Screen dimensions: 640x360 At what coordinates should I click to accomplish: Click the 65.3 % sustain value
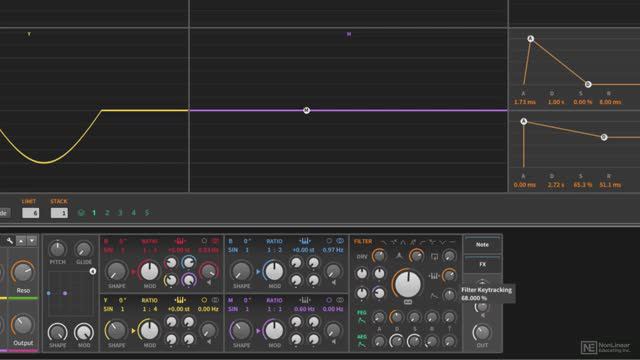582,184
